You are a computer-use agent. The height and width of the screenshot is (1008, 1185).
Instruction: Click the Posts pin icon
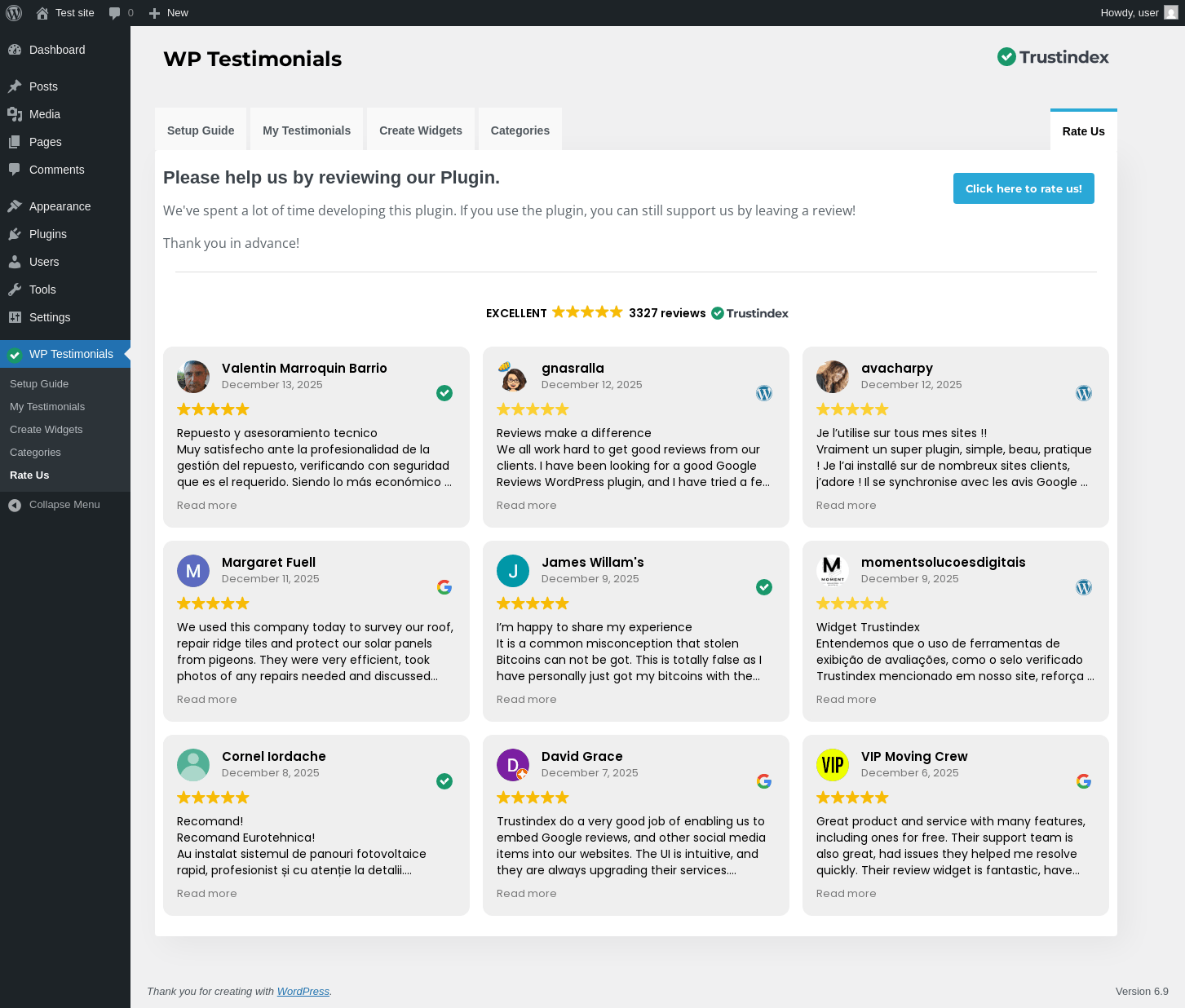15,86
